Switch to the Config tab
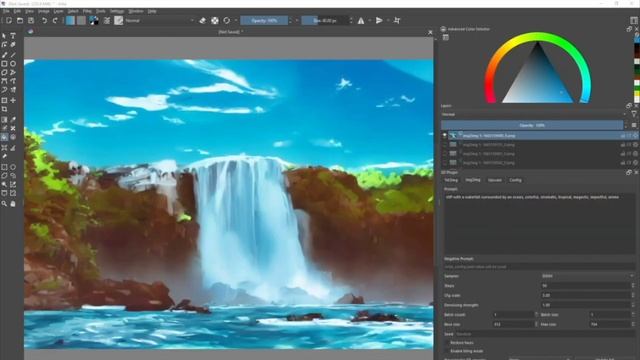This screenshot has width=640, height=360. coord(515,180)
